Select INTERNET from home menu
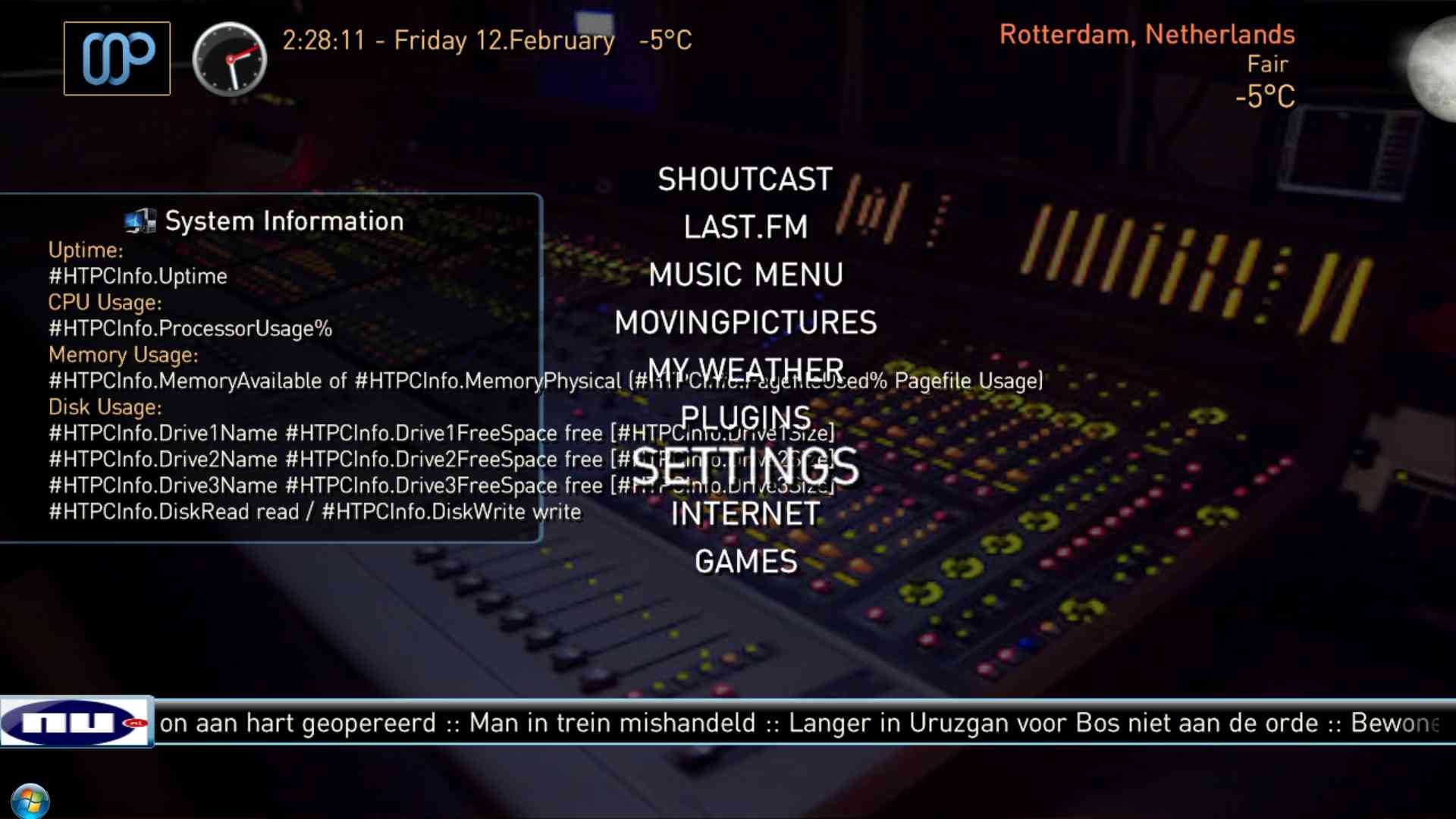Screen dimensions: 1456x819 [745, 514]
